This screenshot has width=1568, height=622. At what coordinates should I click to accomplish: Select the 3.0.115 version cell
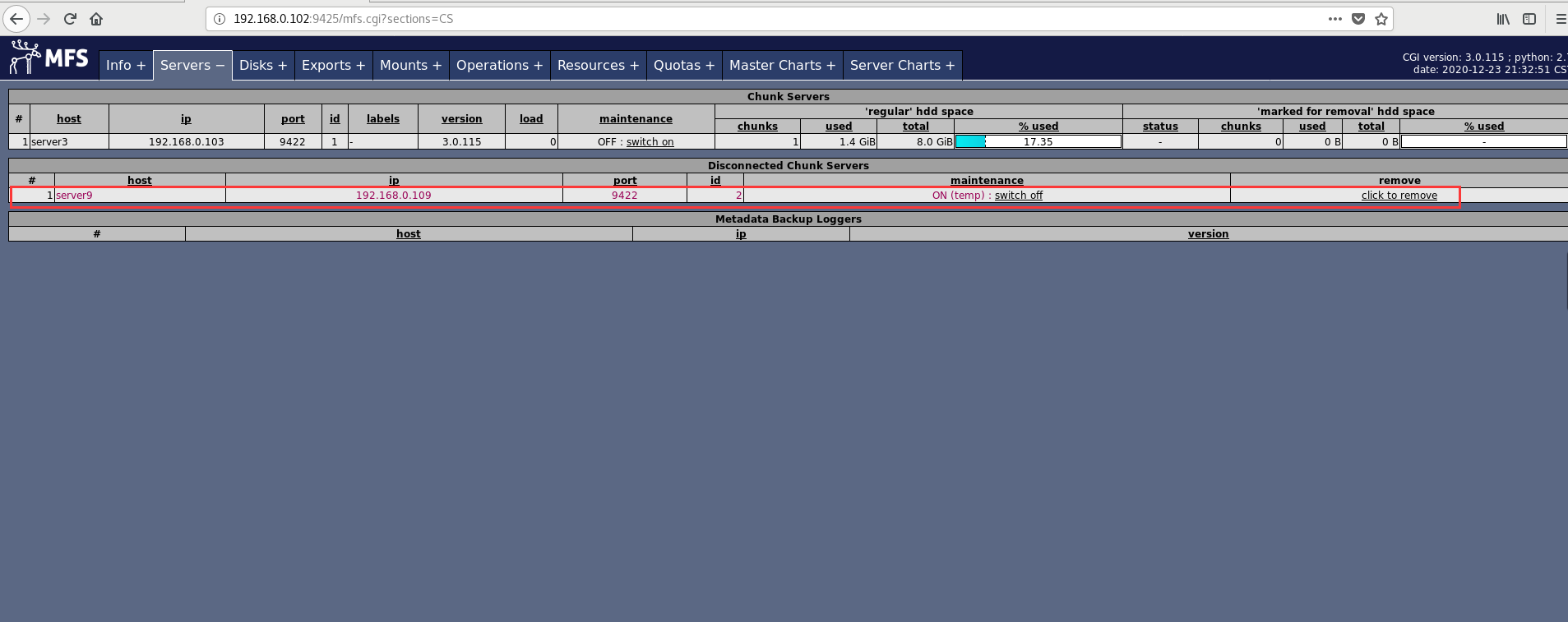click(462, 142)
